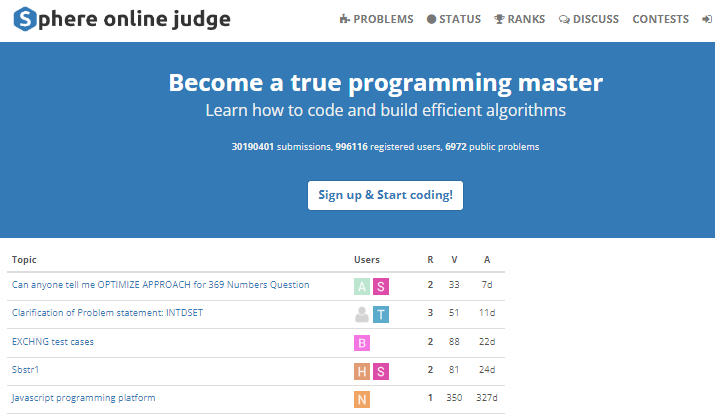Open Javascript programming platform topic

tap(83, 398)
